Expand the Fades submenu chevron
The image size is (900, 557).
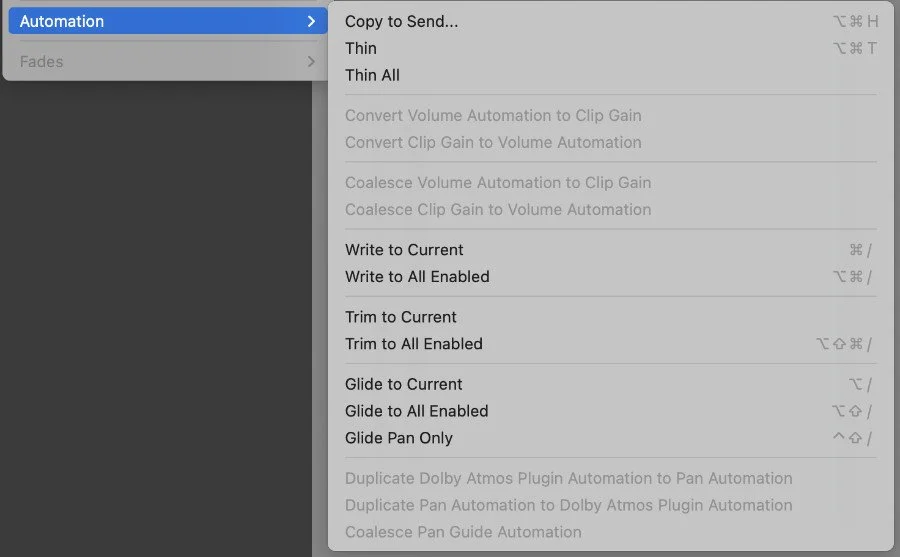coord(311,61)
